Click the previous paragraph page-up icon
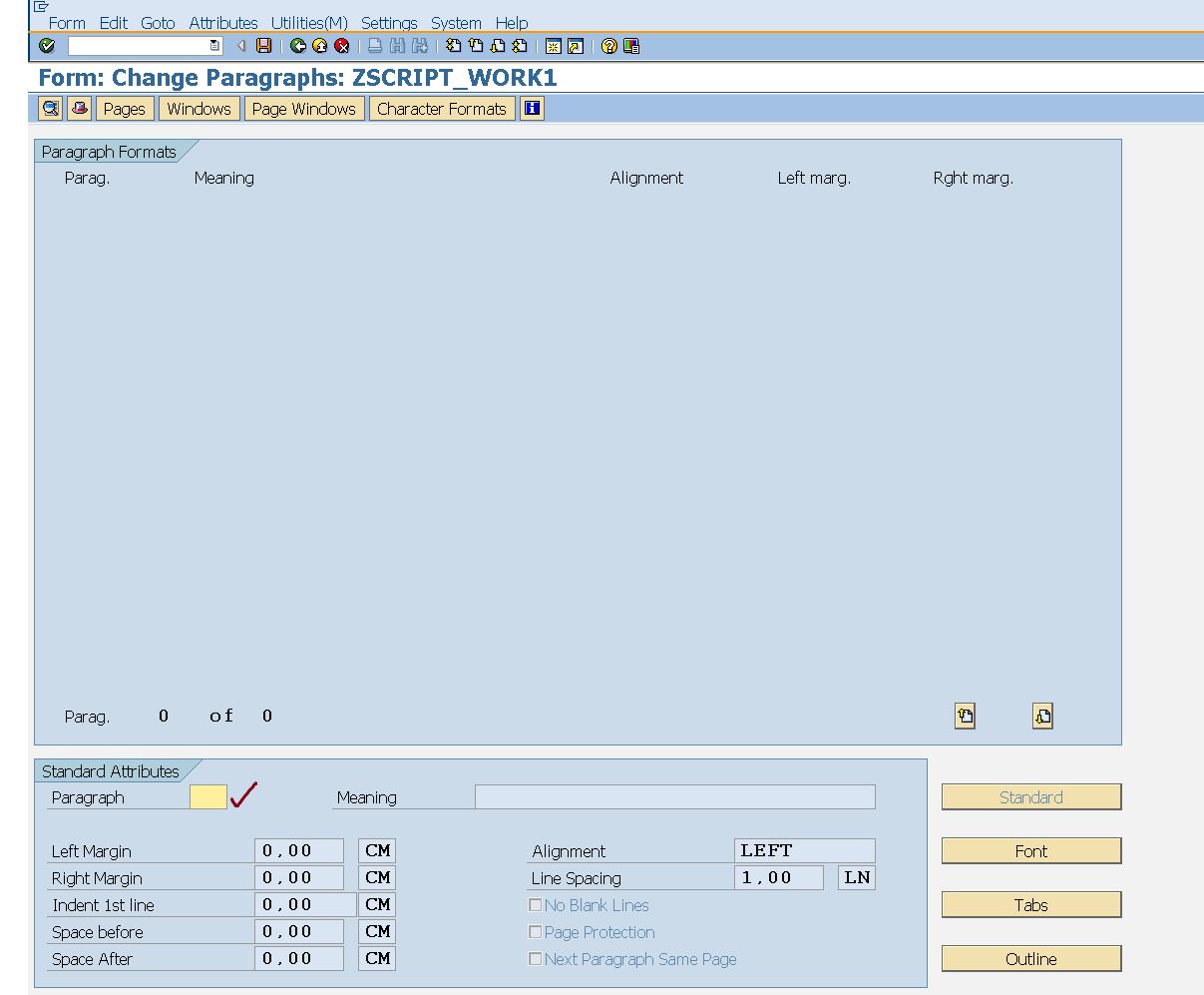The width and height of the screenshot is (1204, 995). (964, 716)
